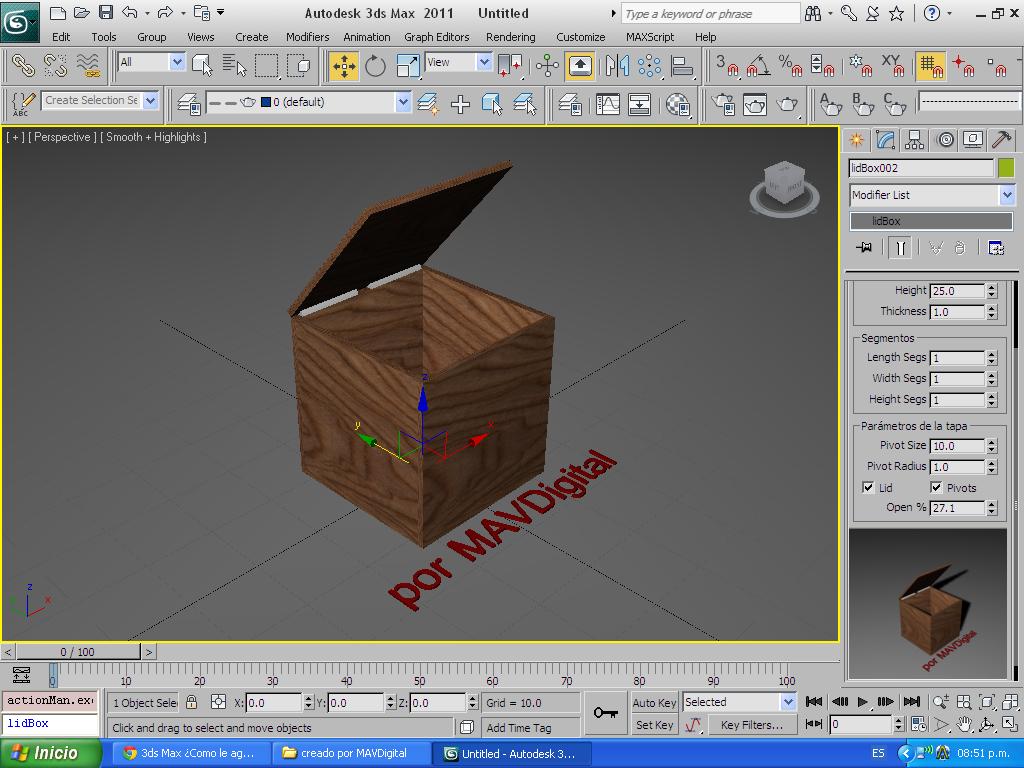Open the Edit menu
Image resolution: width=1024 pixels, height=768 pixels.
tap(61, 37)
